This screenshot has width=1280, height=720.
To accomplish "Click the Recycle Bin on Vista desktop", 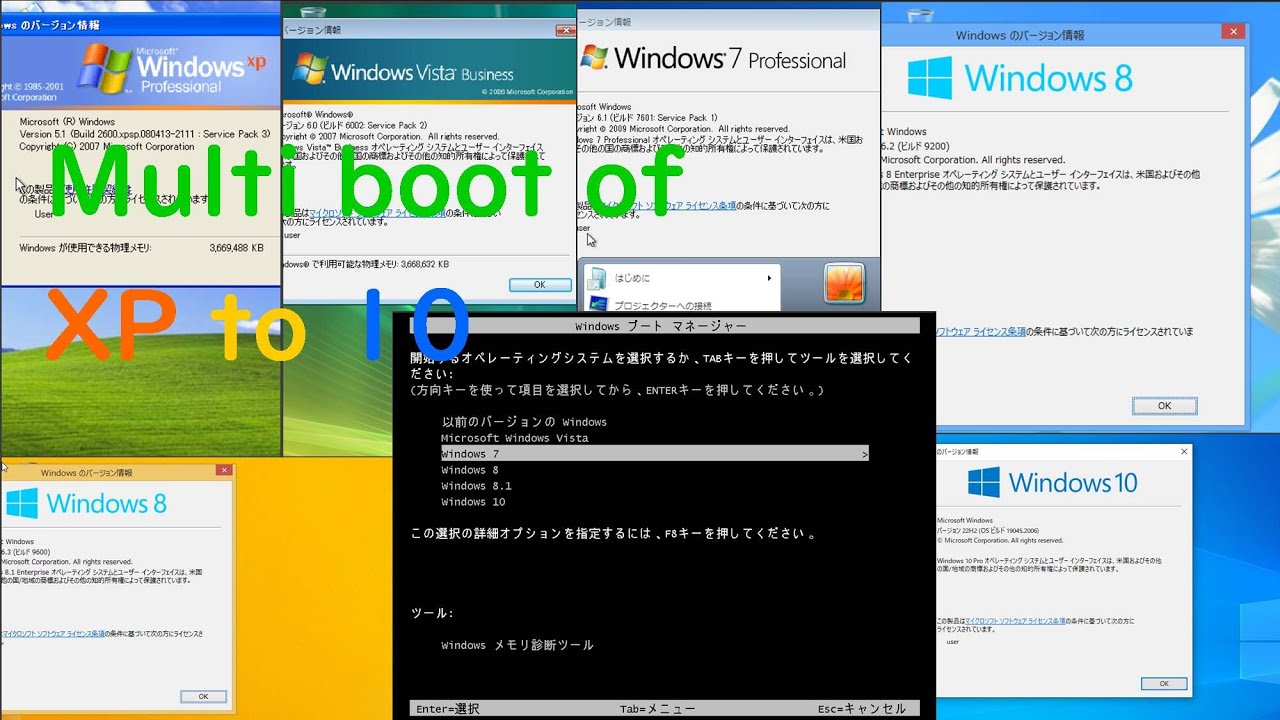I will pyautogui.click(x=313, y=10).
